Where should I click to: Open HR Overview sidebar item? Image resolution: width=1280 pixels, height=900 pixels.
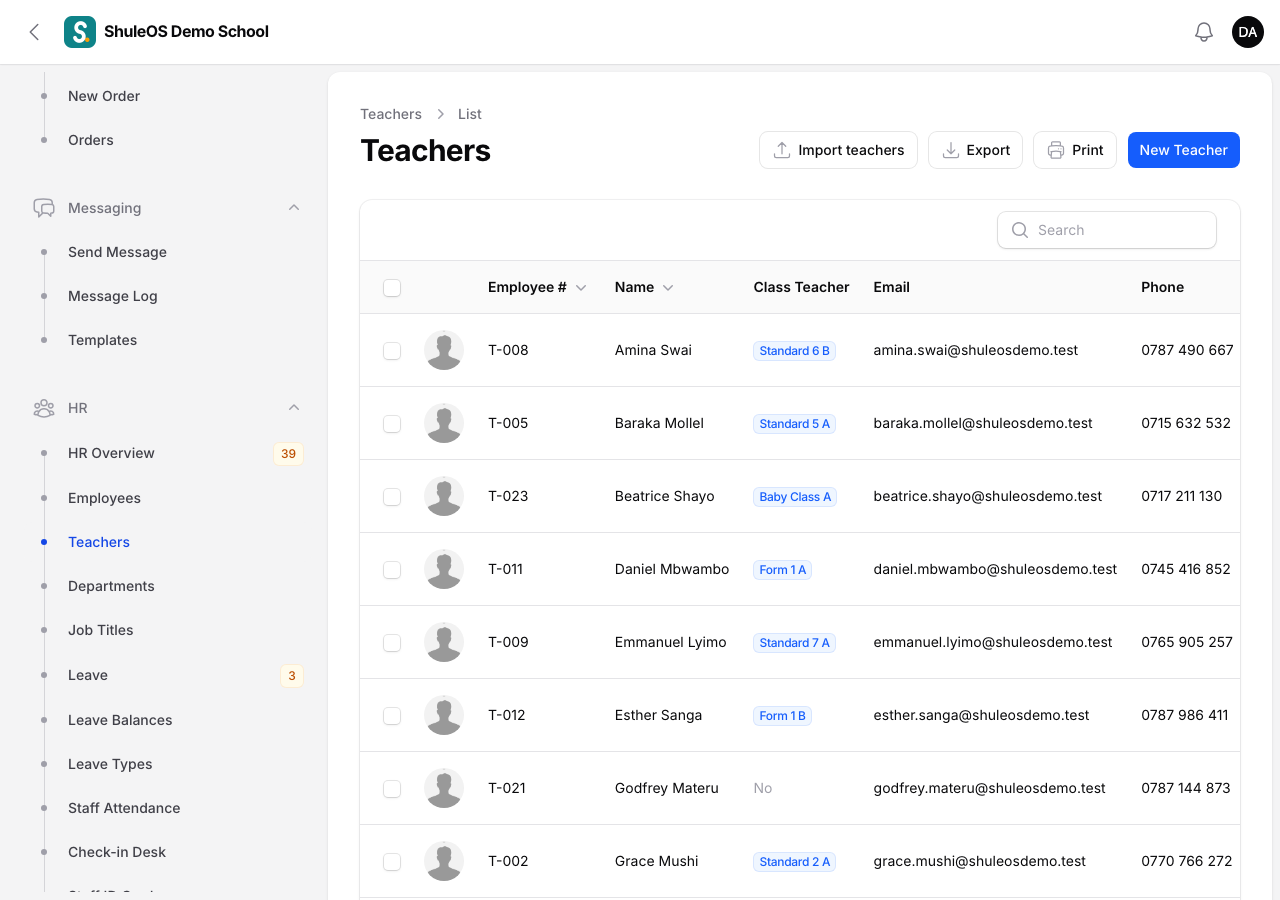coord(111,453)
